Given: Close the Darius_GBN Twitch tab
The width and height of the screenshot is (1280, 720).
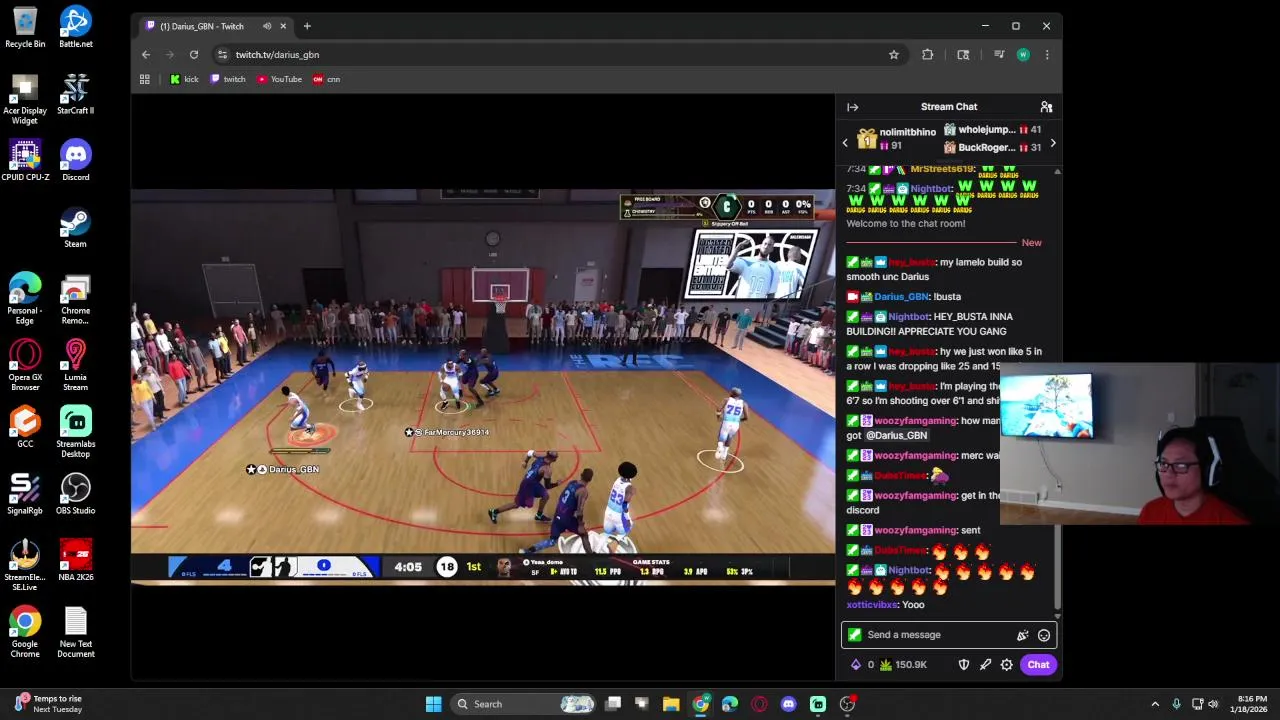Looking at the screenshot, I should pos(283,26).
